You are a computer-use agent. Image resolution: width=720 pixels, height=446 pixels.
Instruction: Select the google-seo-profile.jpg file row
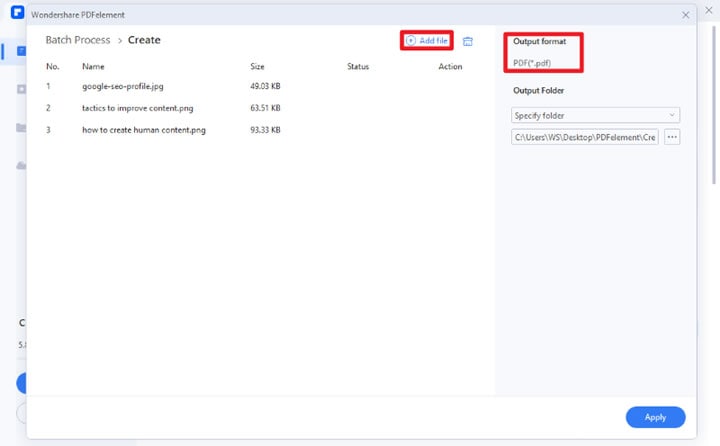[x=259, y=86]
